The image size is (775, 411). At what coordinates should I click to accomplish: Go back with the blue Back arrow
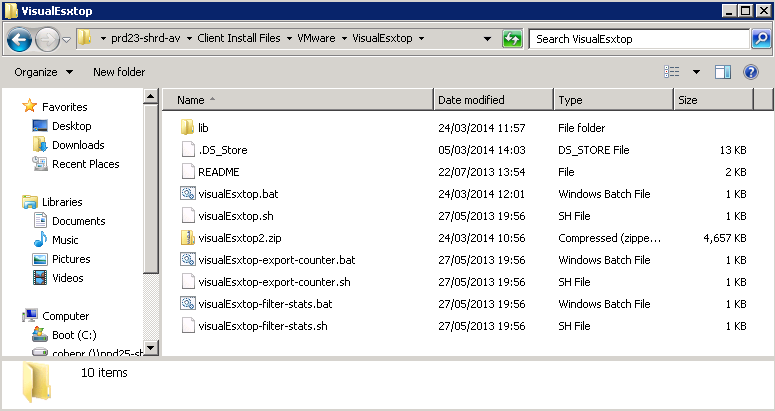pyautogui.click(x=19, y=40)
